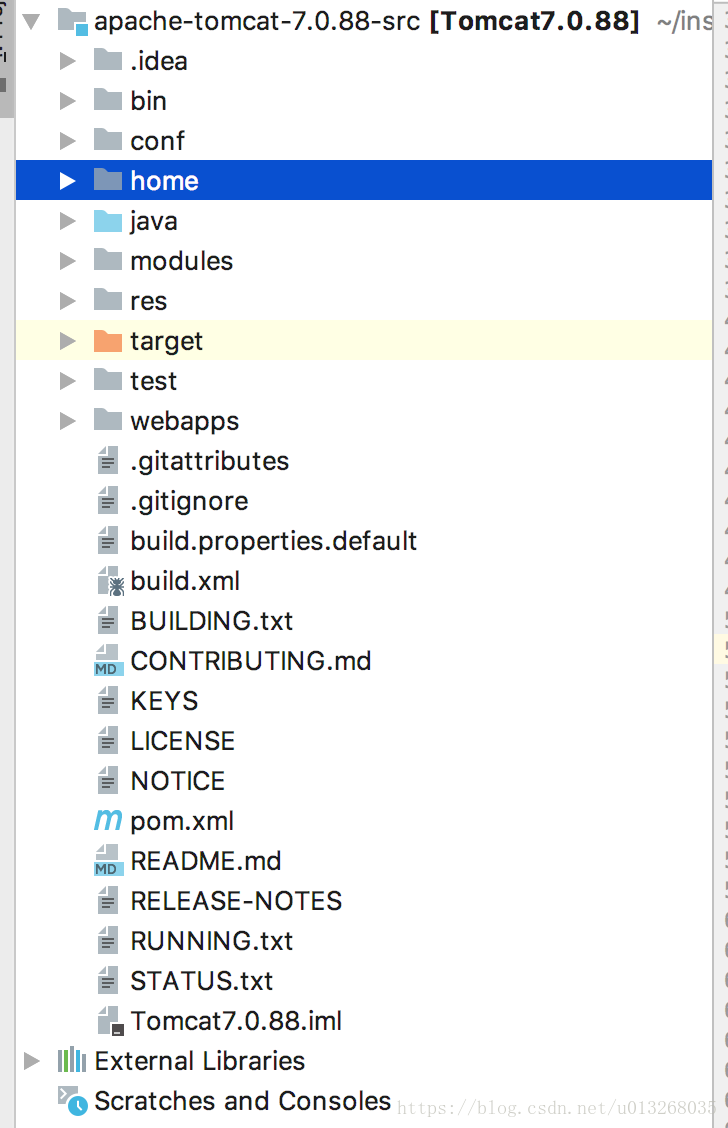728x1128 pixels.
Task: Click the Markdown icon of CONTRIBUTING.md
Action: (x=109, y=660)
